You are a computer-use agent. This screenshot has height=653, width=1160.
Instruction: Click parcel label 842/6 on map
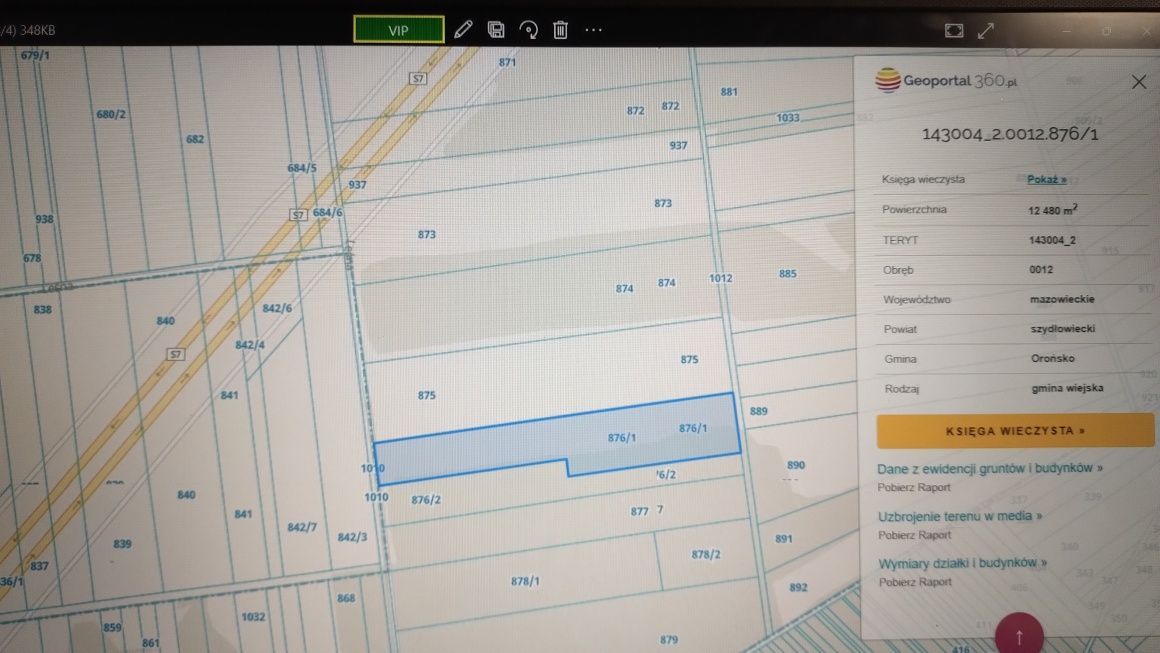click(x=277, y=308)
